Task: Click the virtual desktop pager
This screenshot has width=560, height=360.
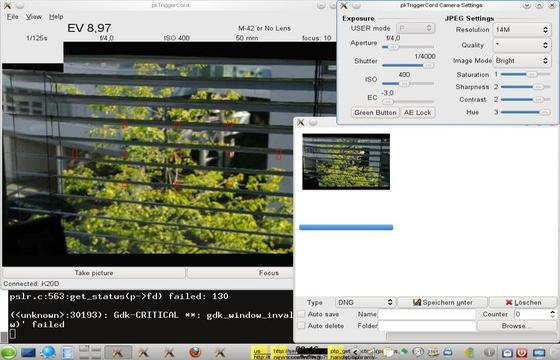Action: tap(90, 352)
